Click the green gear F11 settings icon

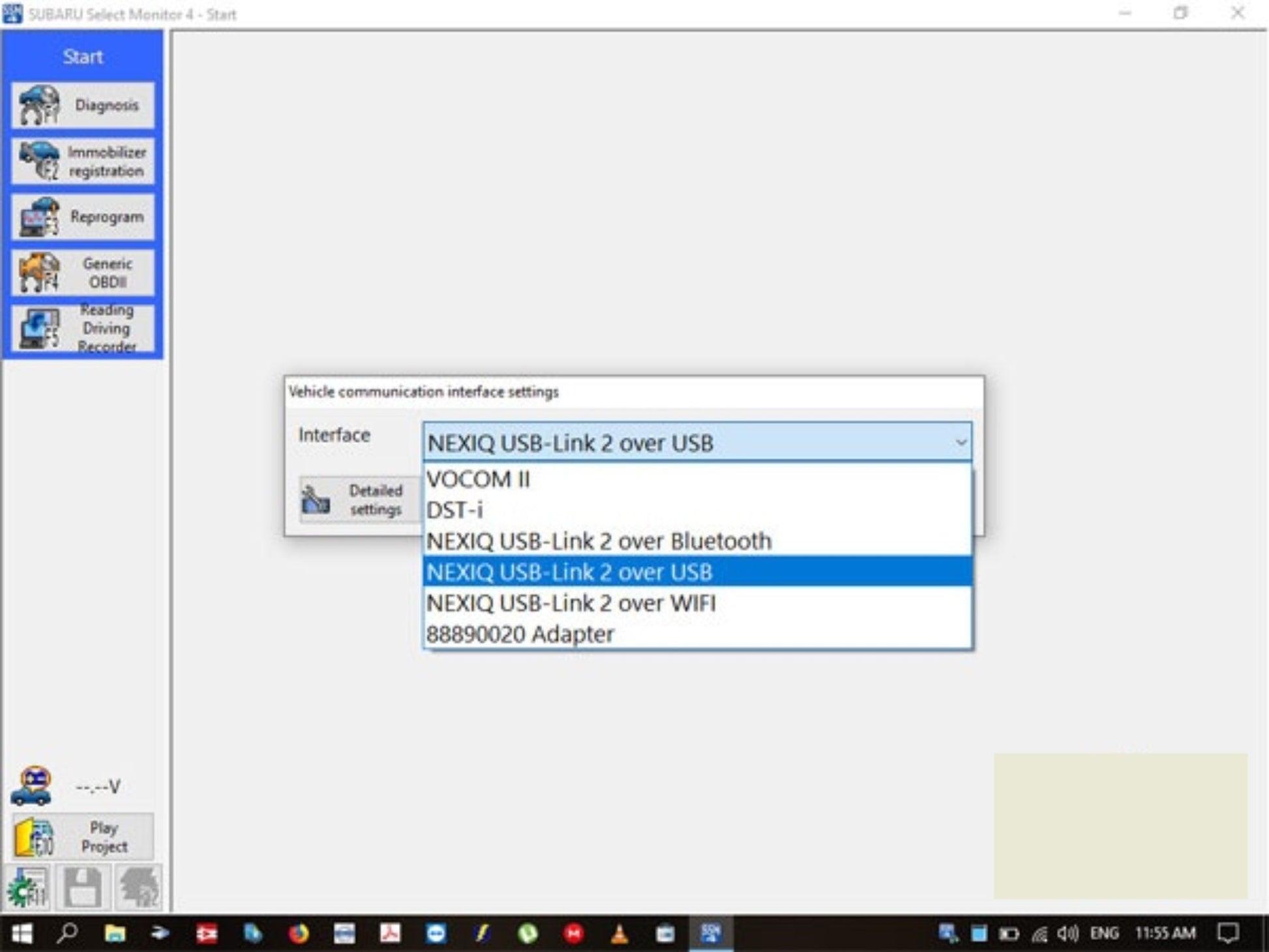[27, 887]
